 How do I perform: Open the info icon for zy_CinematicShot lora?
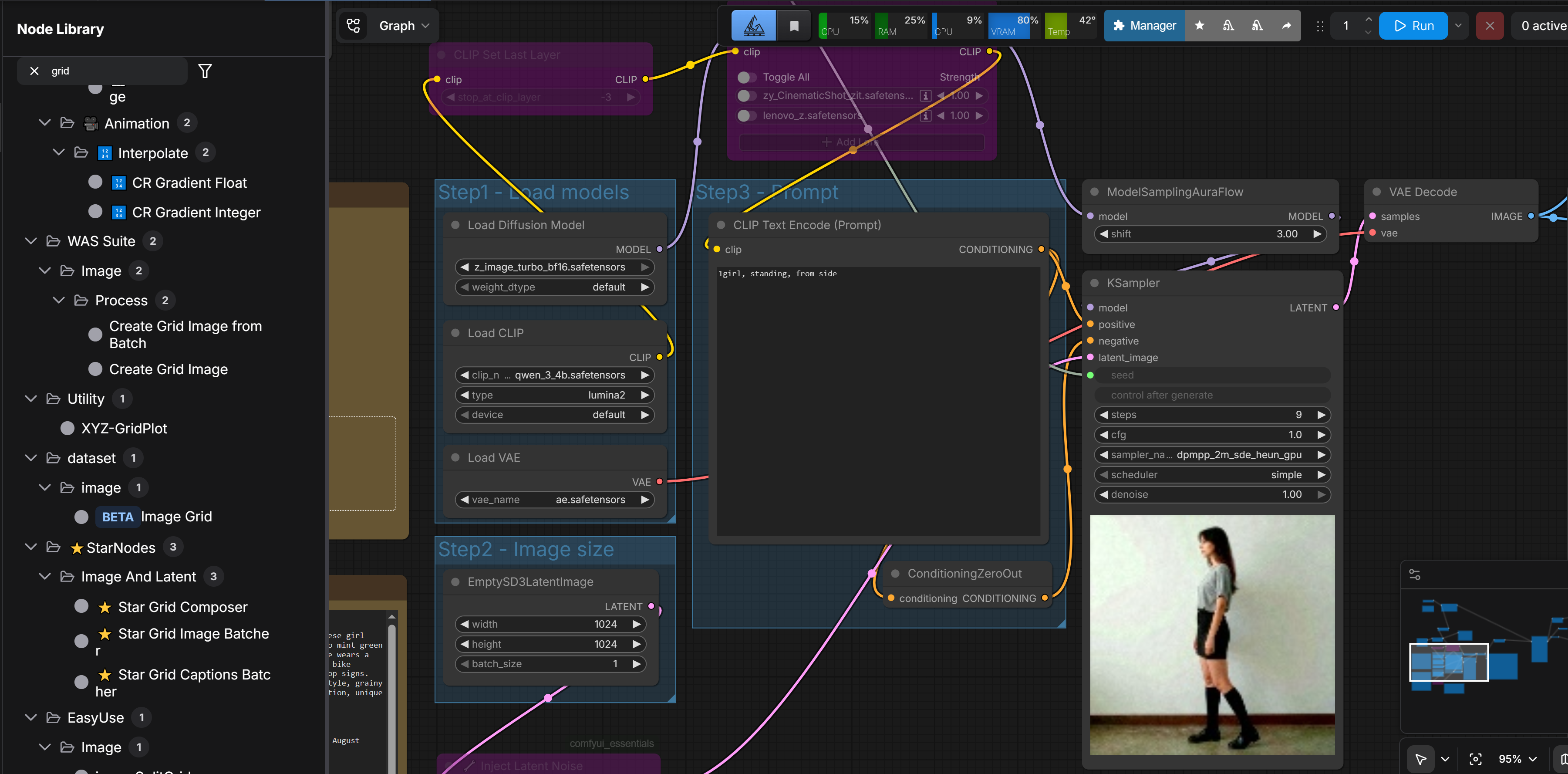point(925,96)
